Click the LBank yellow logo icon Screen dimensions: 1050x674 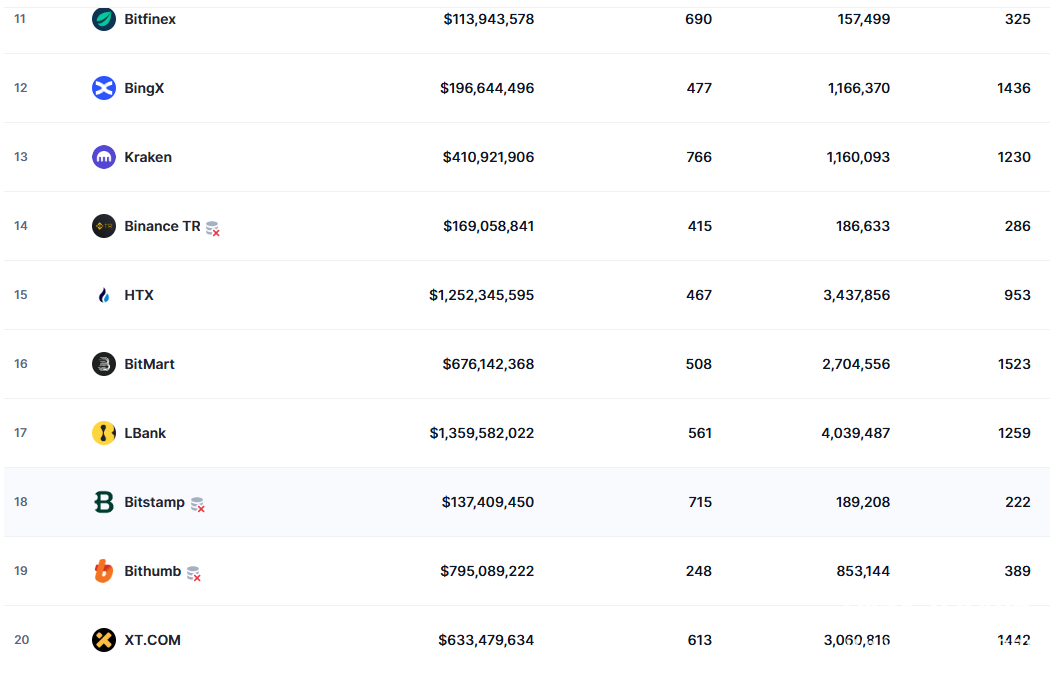coord(104,433)
